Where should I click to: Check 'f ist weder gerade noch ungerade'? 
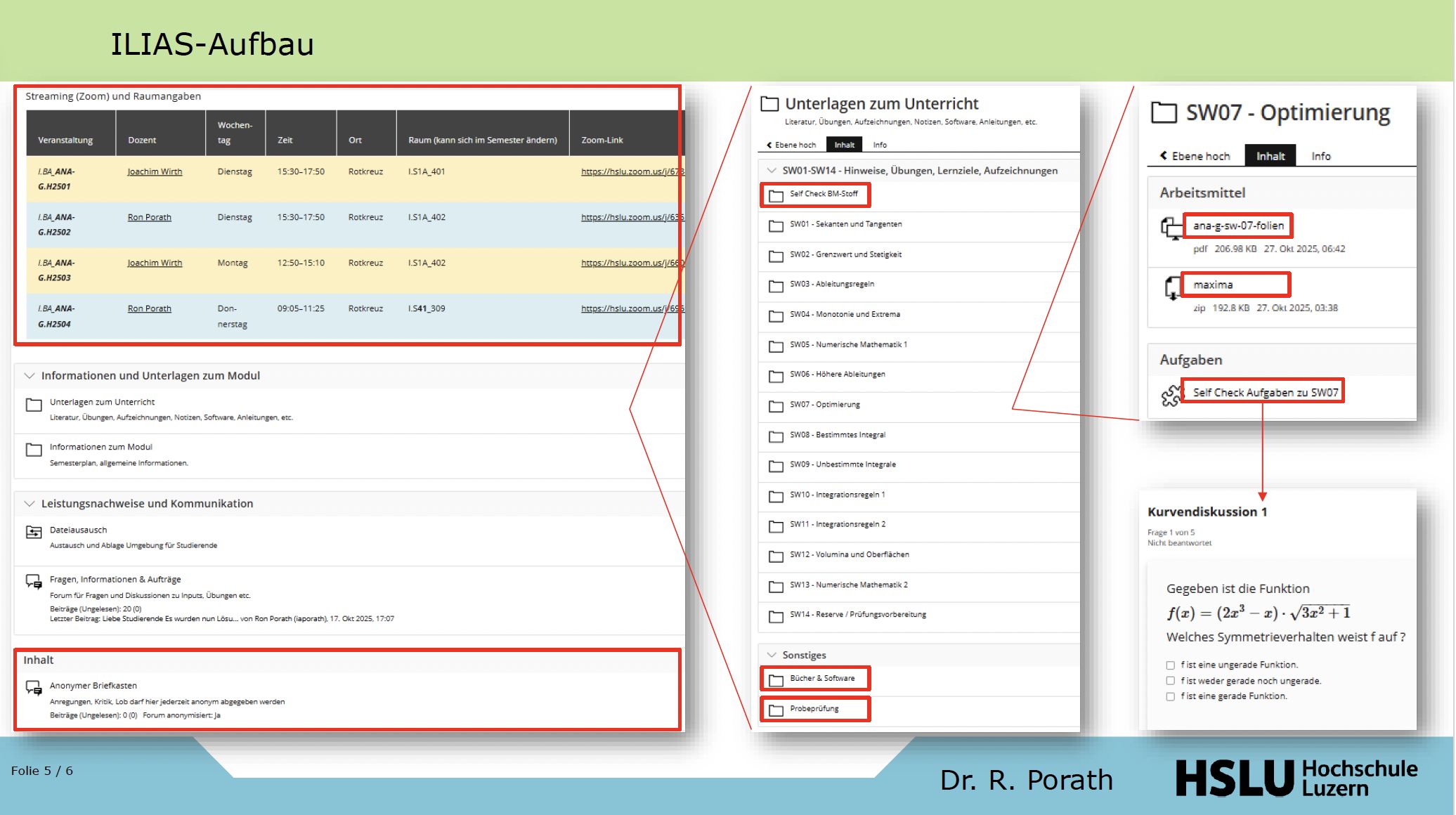(1170, 681)
